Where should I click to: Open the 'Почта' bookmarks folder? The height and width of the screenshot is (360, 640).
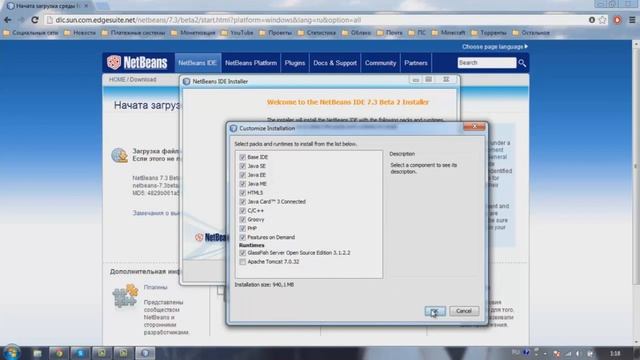coord(390,33)
